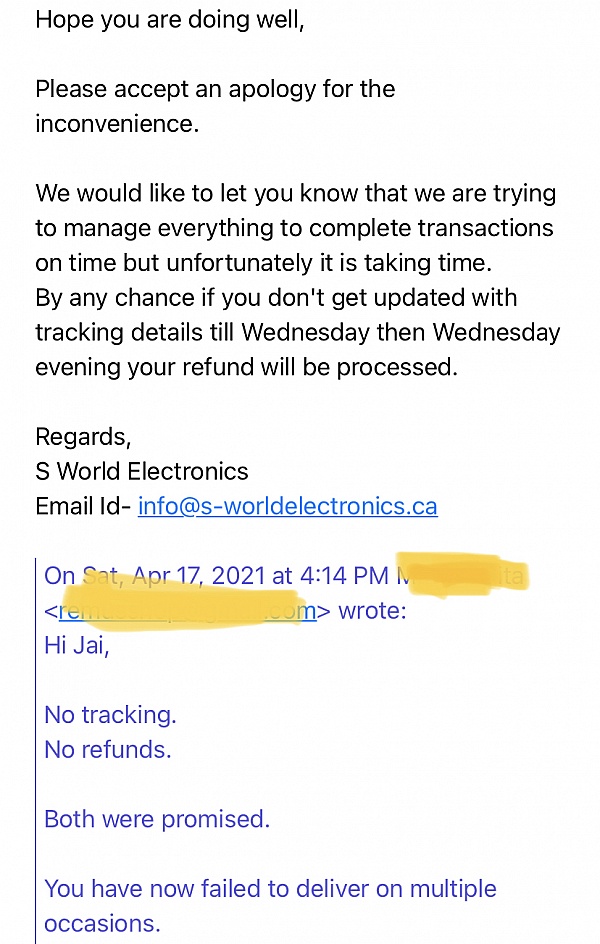Viewport: 600px width, 944px height.
Task: Click the 'S World Electronics' signature name
Action: (x=141, y=471)
